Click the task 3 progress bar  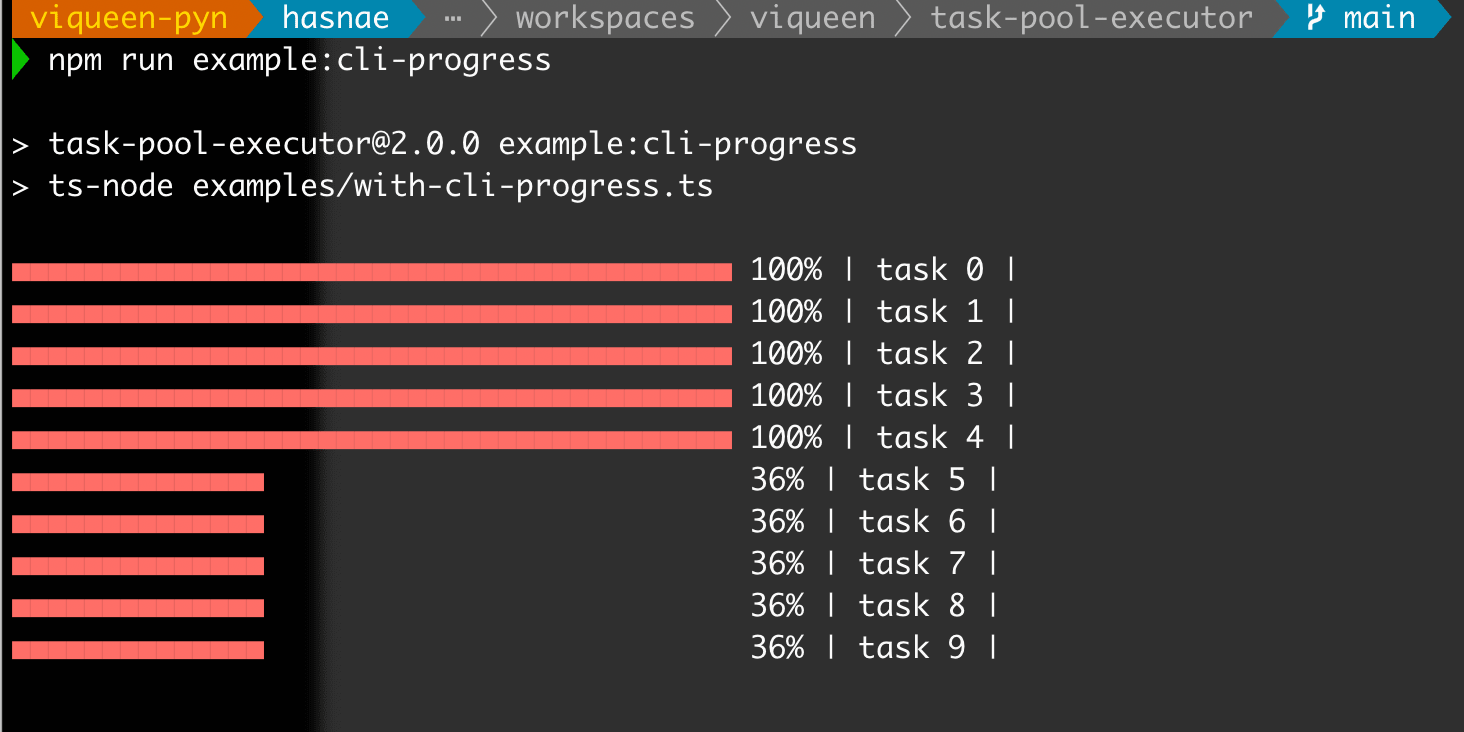pos(372,398)
